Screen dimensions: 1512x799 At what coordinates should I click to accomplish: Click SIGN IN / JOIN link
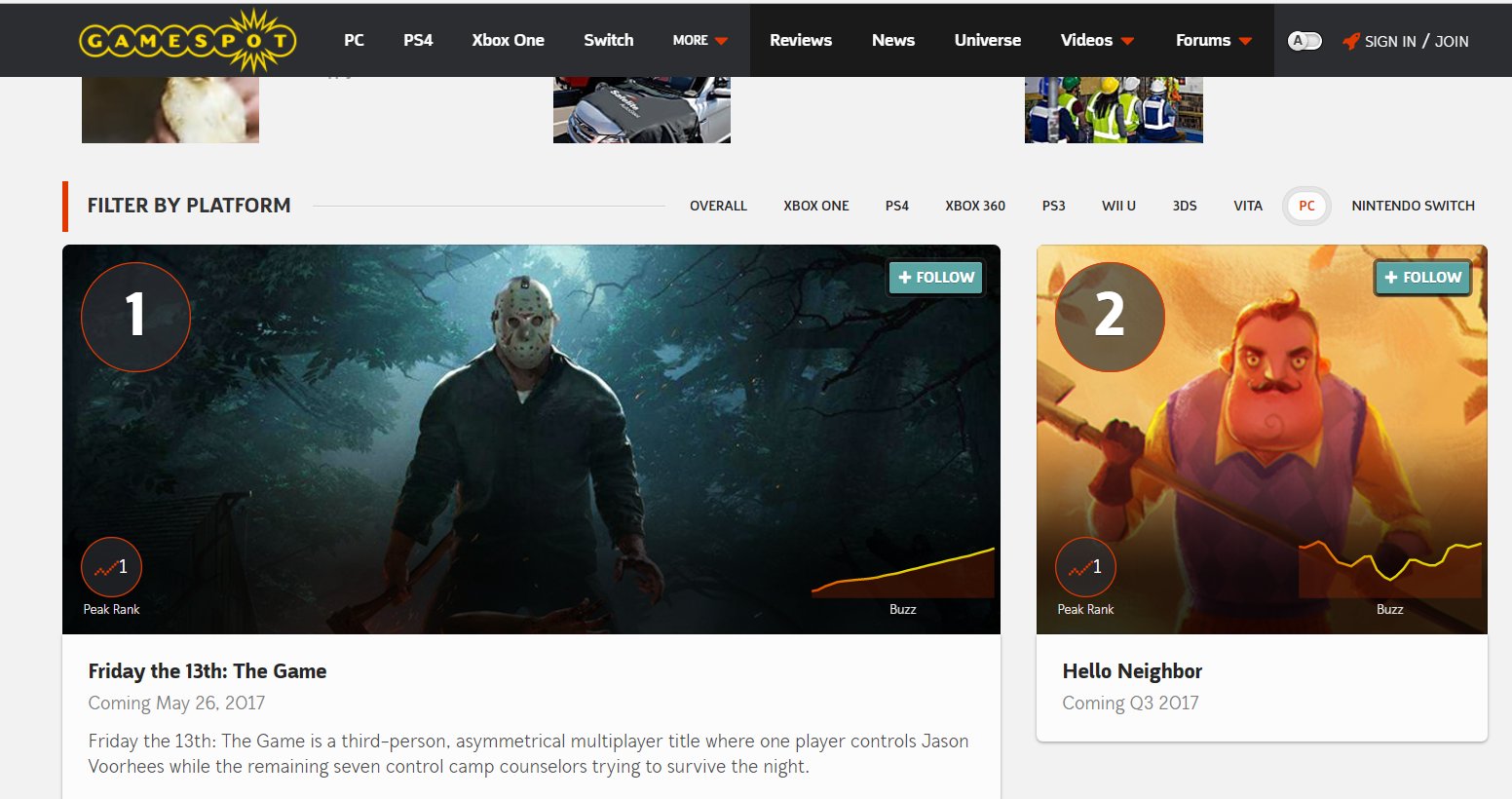pyautogui.click(x=1417, y=41)
